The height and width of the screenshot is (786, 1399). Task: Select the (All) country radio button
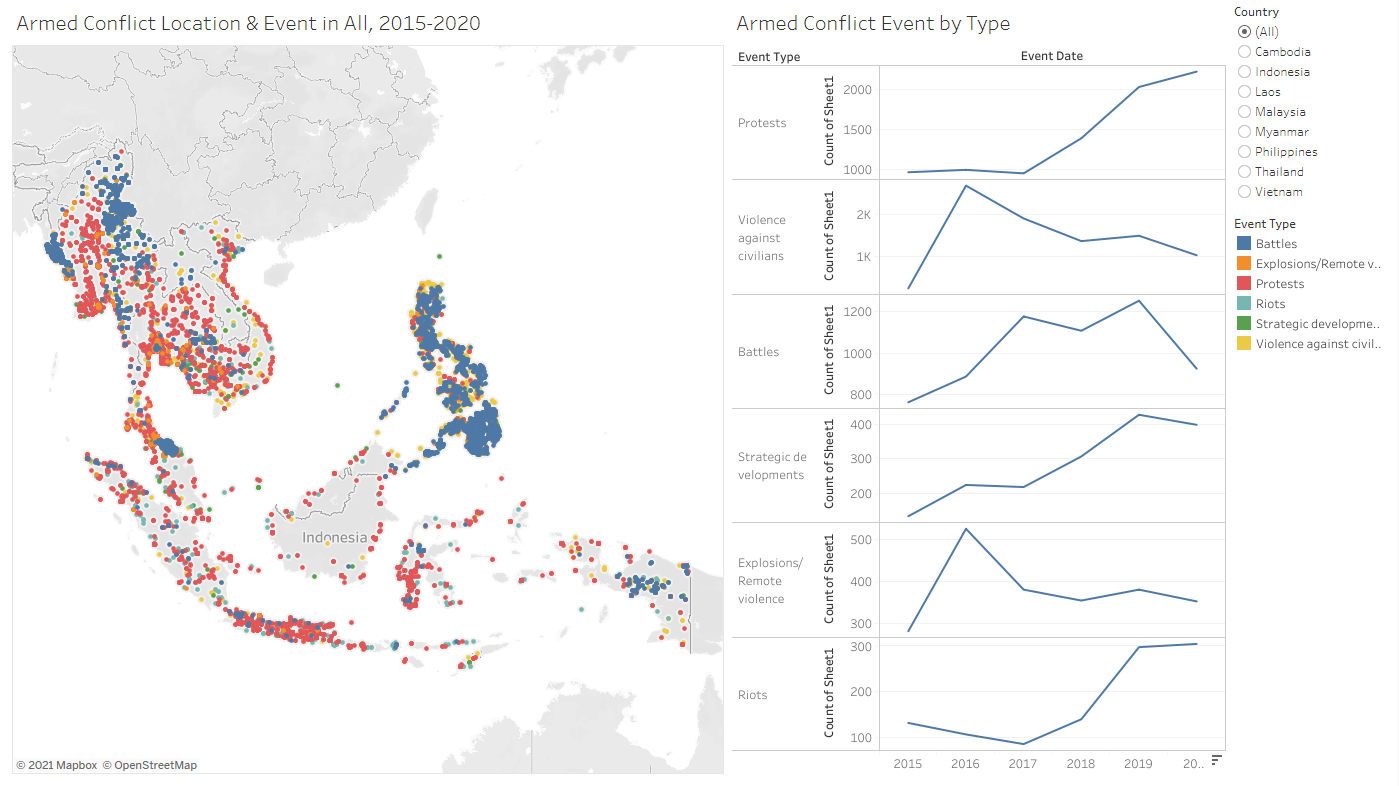tap(1244, 32)
